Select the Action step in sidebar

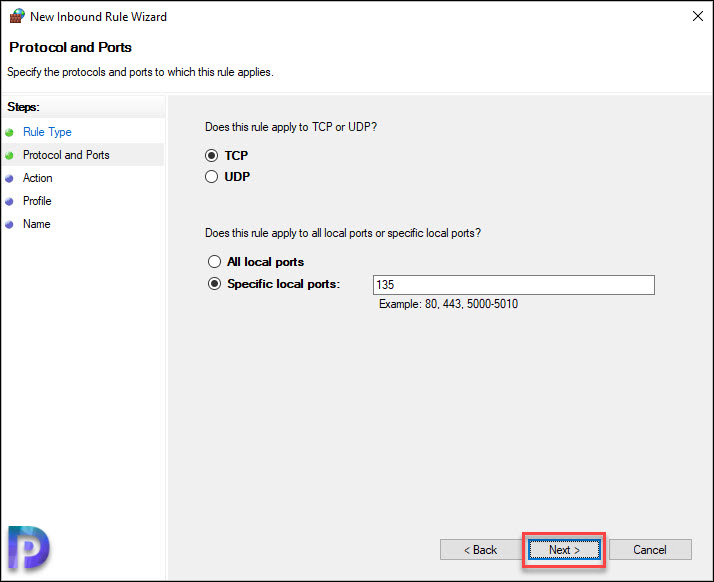tap(38, 178)
